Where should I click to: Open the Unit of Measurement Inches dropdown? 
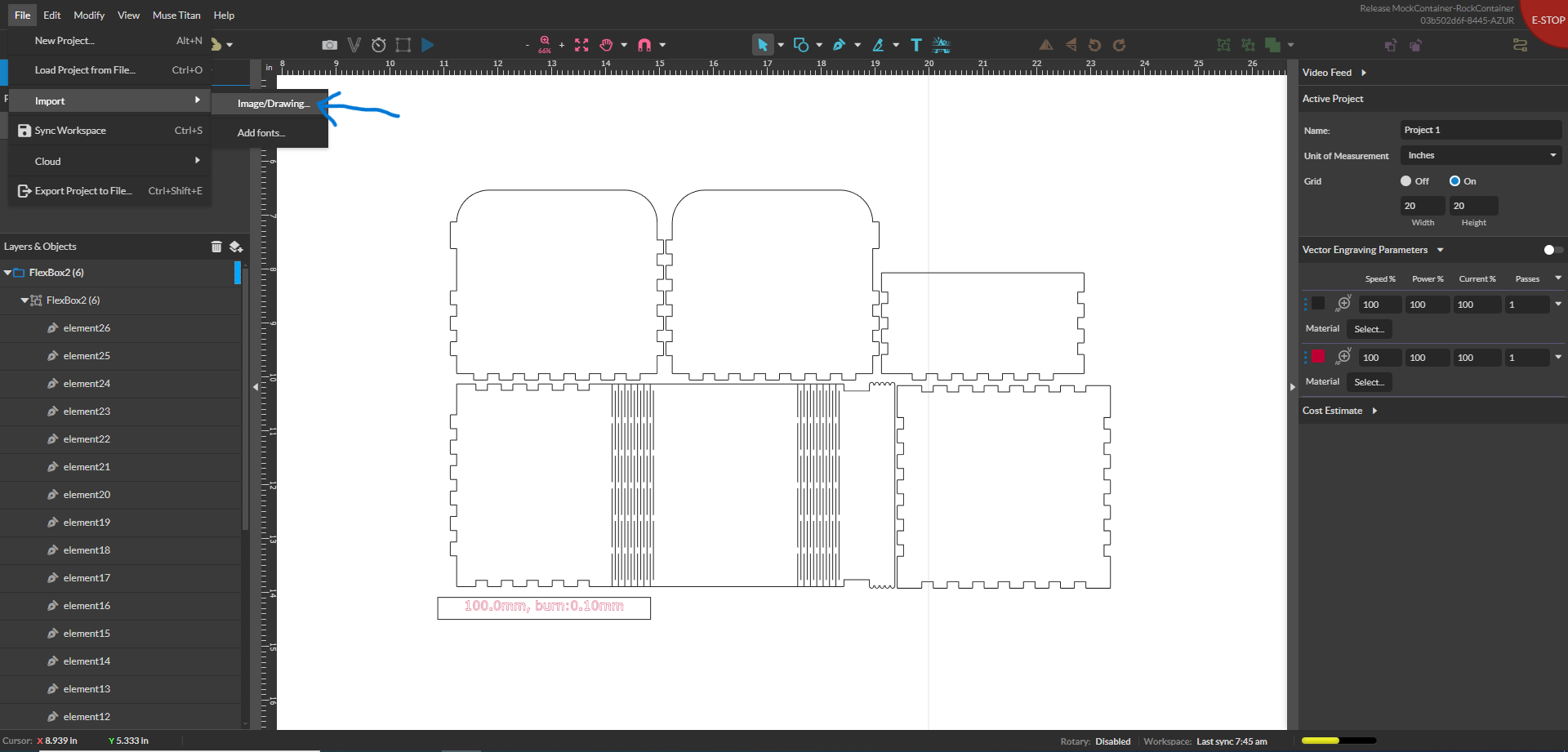(x=1481, y=155)
